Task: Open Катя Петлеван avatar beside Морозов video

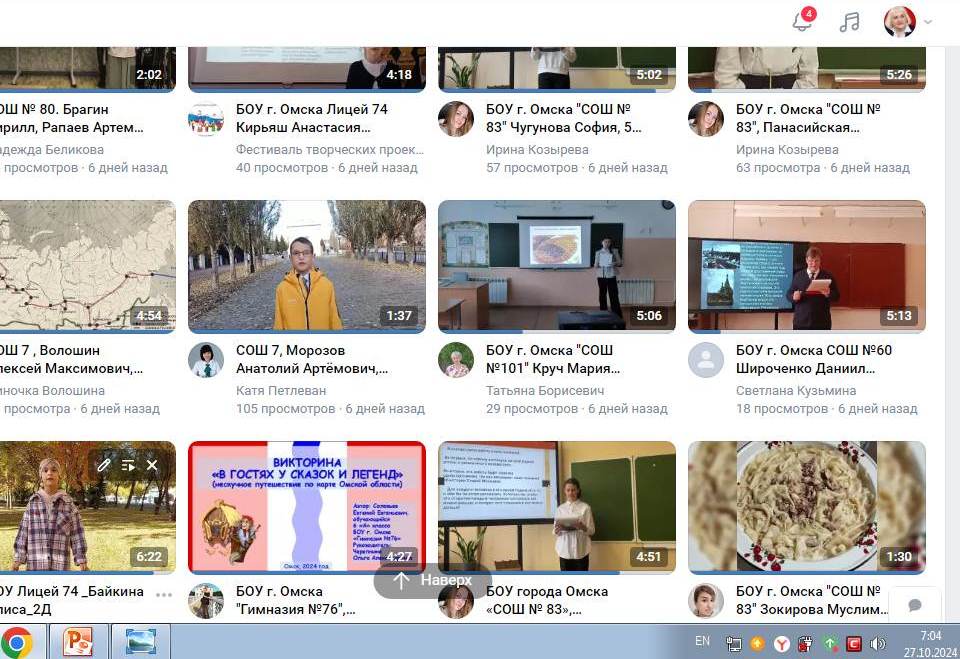Action: [206, 360]
